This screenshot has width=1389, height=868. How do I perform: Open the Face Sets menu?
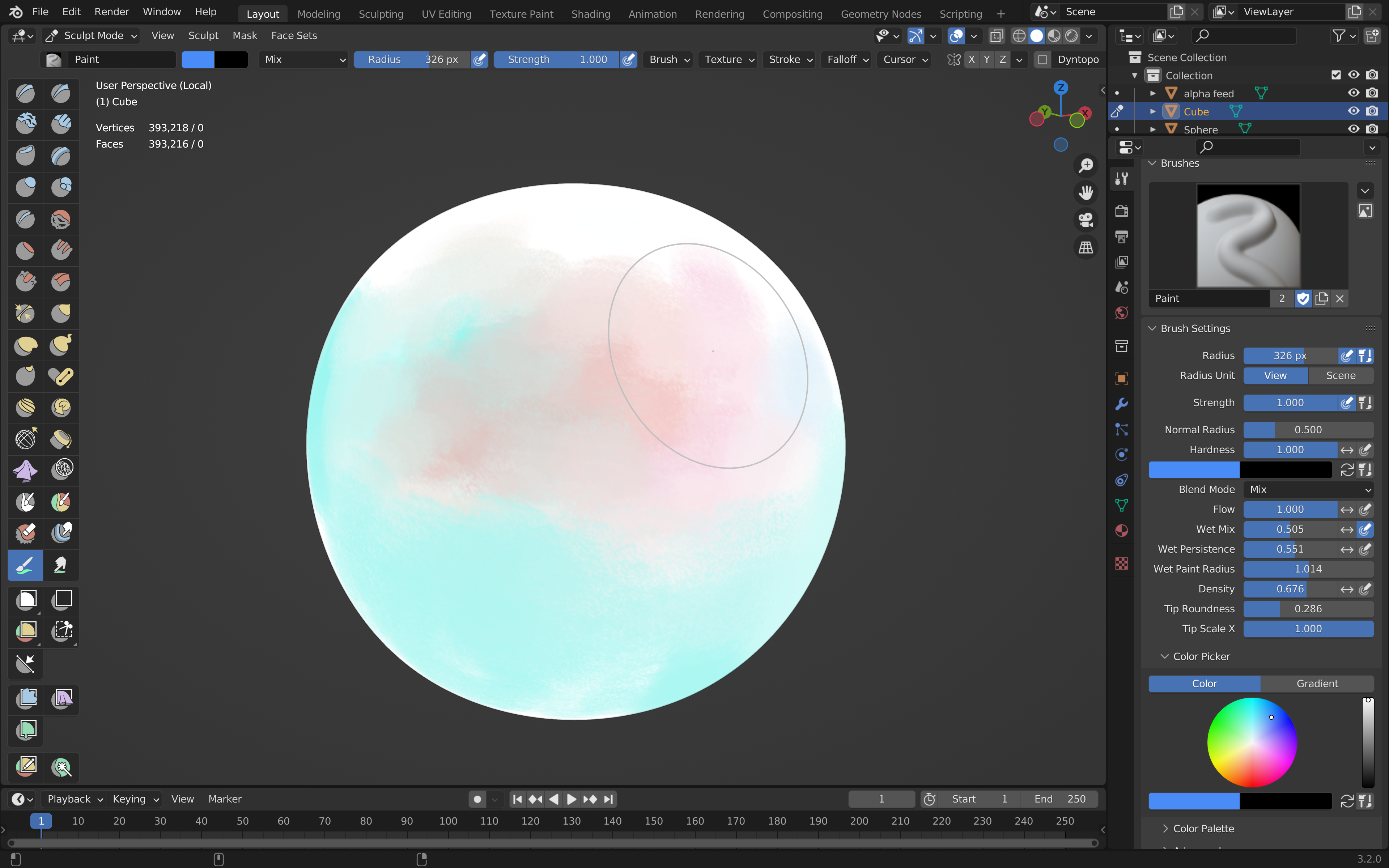[294, 35]
